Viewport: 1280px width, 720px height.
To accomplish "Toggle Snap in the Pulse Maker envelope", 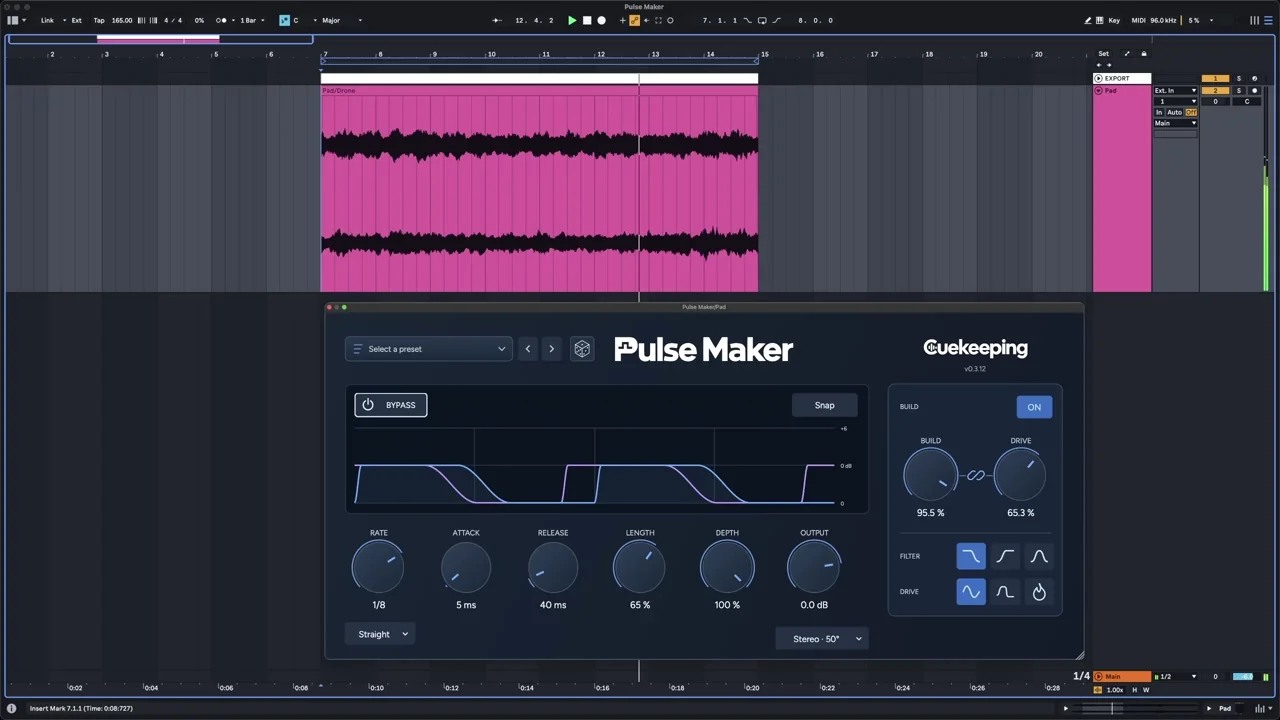I will [824, 405].
